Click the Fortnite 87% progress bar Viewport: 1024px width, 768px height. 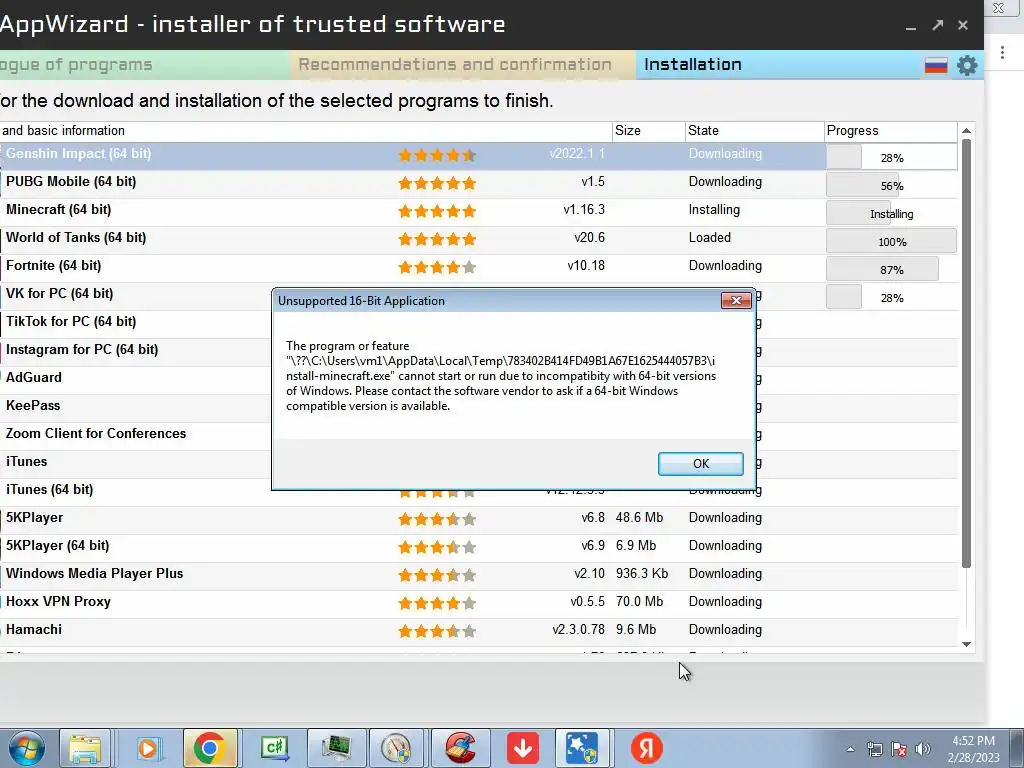[x=891, y=270]
